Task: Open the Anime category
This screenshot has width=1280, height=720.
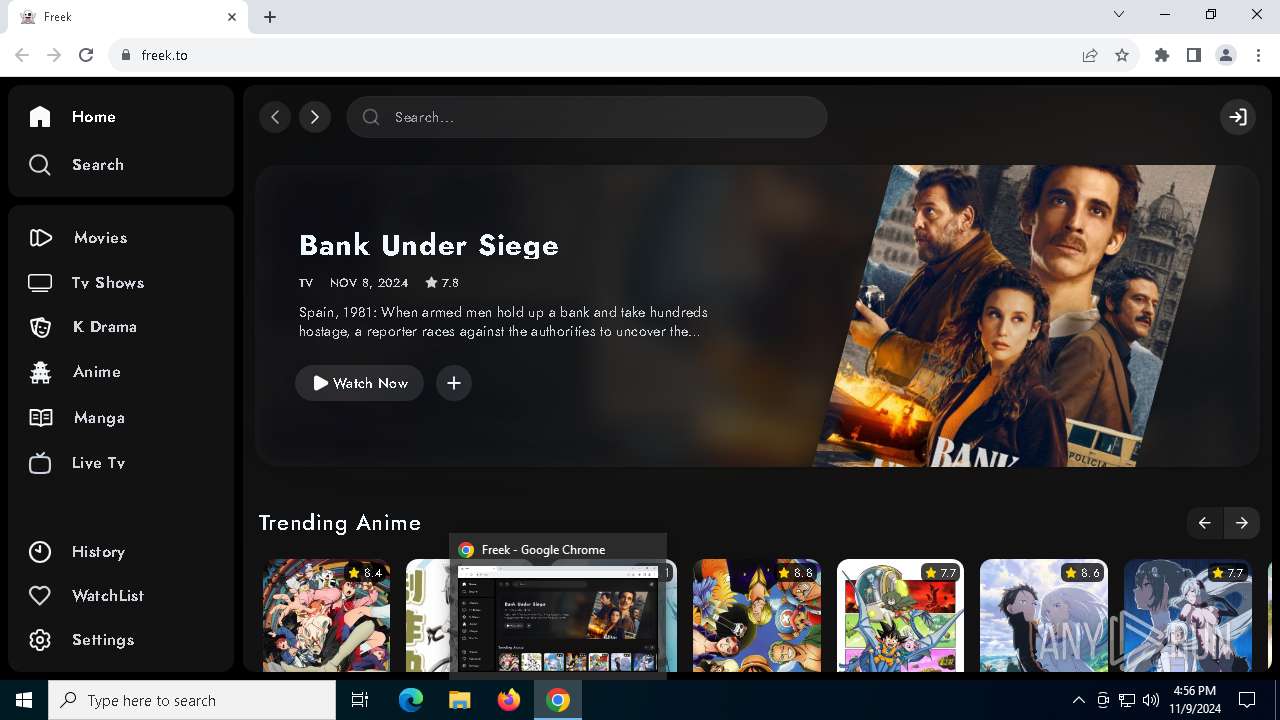Action: 74,372
